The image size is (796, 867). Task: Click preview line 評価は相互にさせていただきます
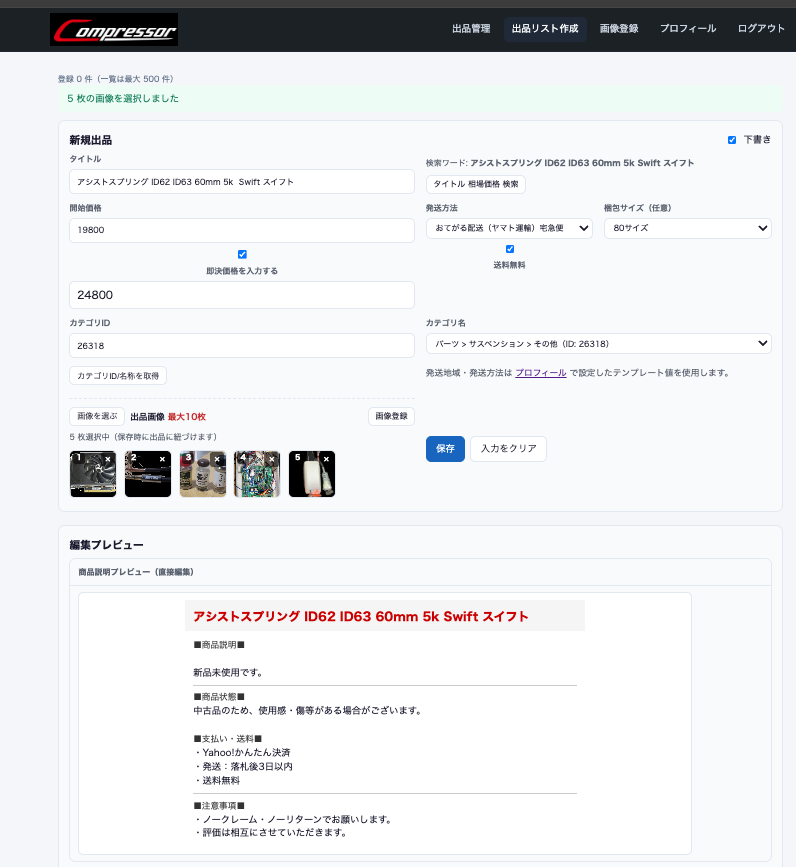coord(271,832)
